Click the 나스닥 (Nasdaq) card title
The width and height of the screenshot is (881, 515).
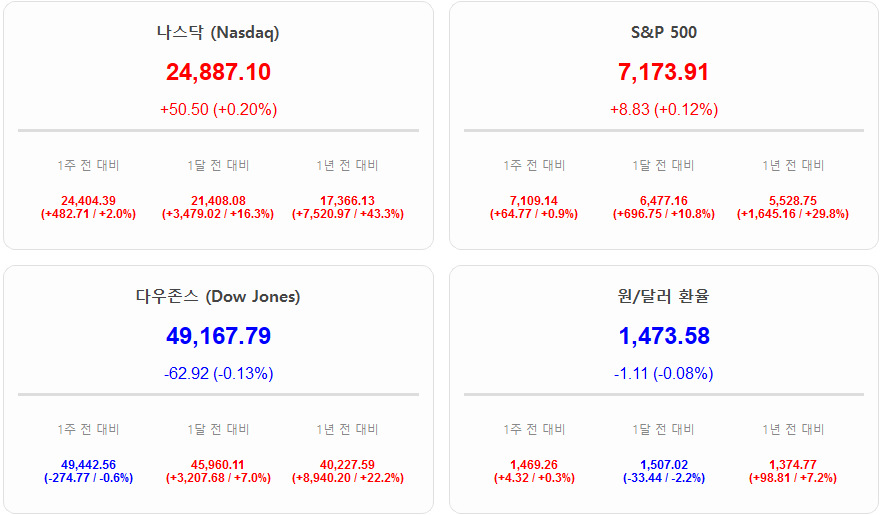(x=218, y=32)
